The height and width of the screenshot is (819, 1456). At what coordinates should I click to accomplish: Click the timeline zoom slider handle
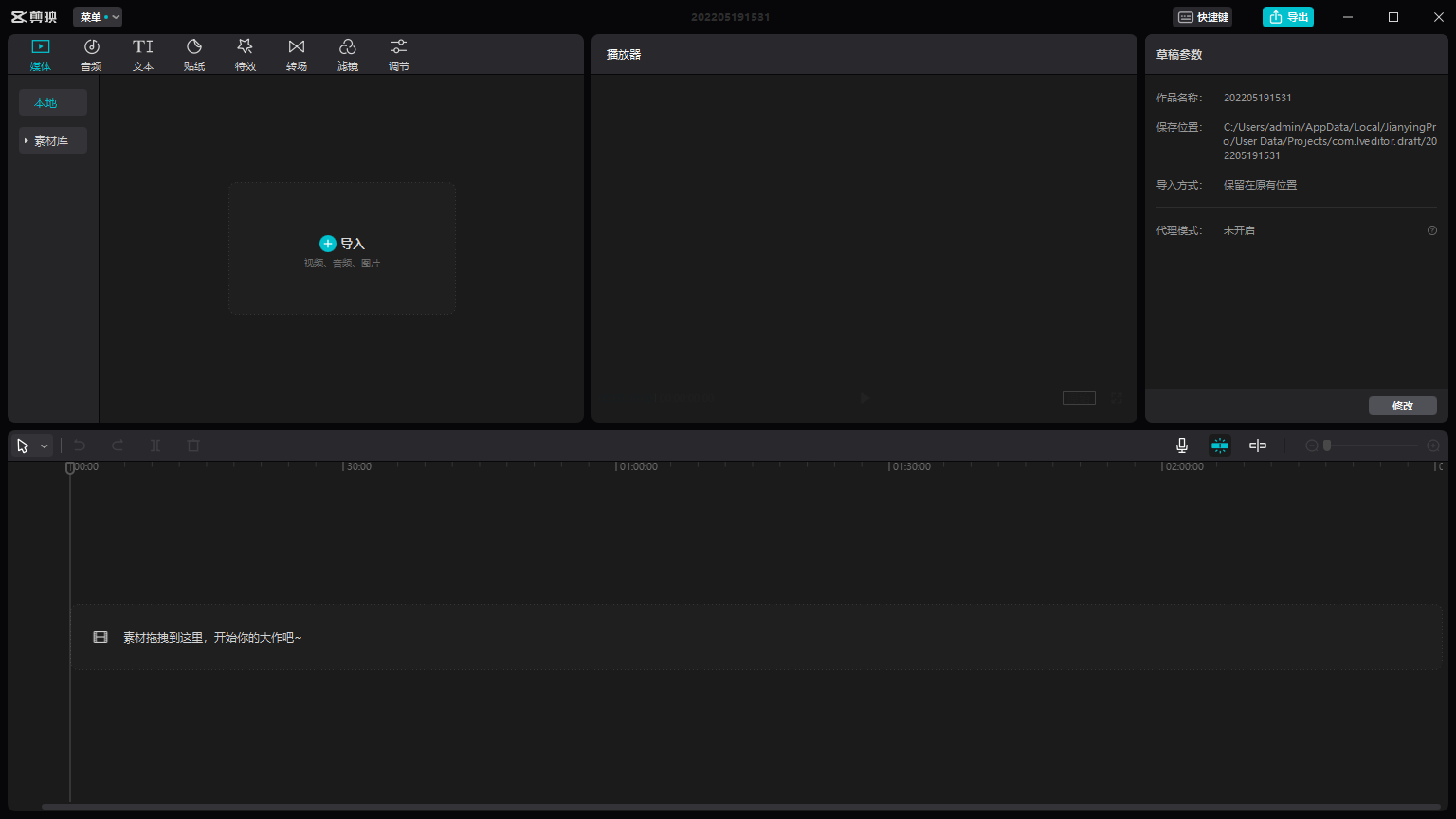point(1327,446)
